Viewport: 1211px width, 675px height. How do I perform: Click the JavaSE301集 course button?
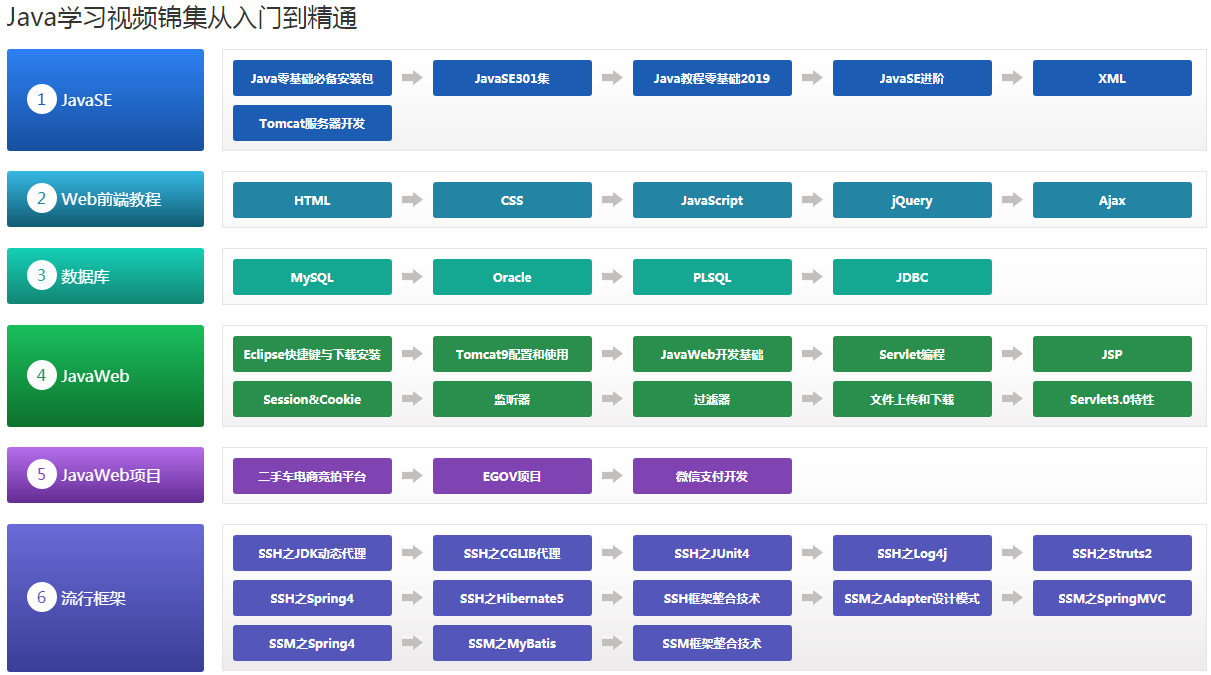[512, 78]
